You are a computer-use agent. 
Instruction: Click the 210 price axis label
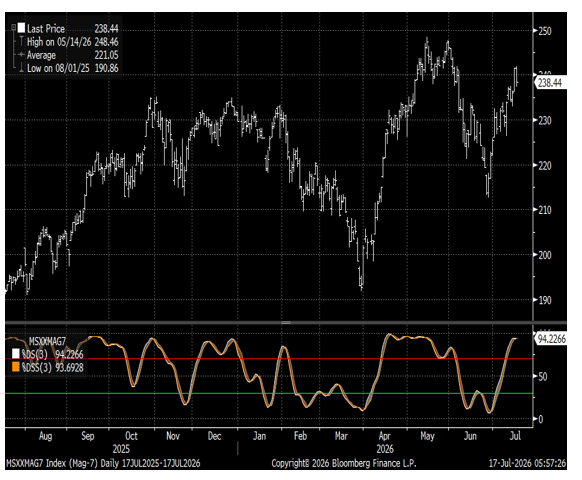point(545,210)
